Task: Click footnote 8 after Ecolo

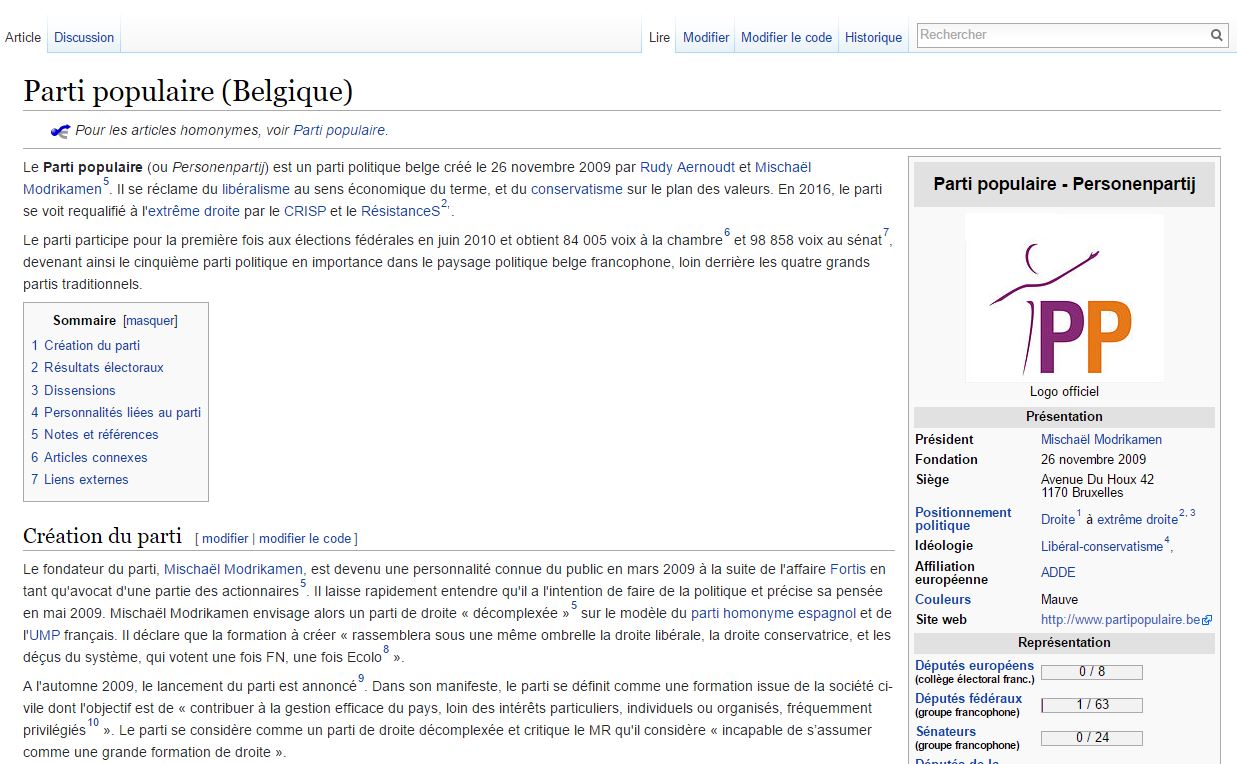Action: tap(386, 650)
